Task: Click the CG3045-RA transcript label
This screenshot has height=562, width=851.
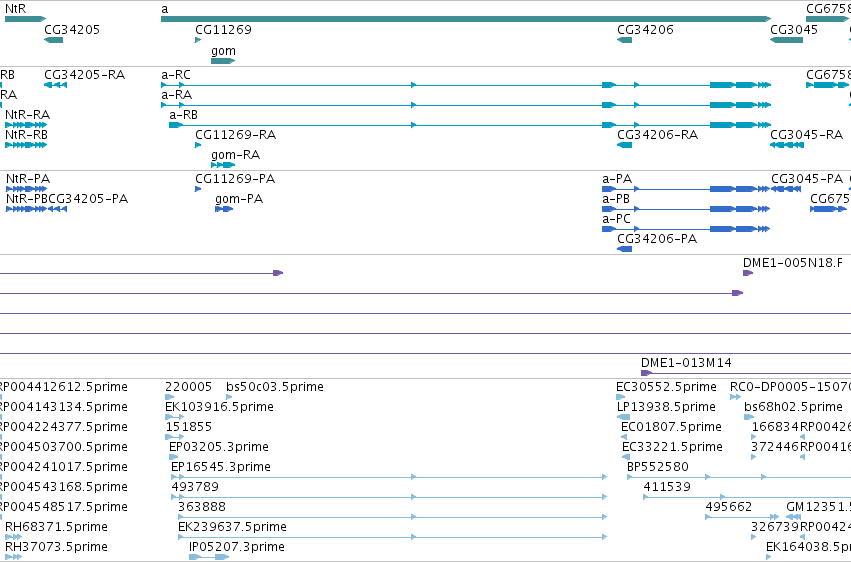Action: click(x=806, y=134)
